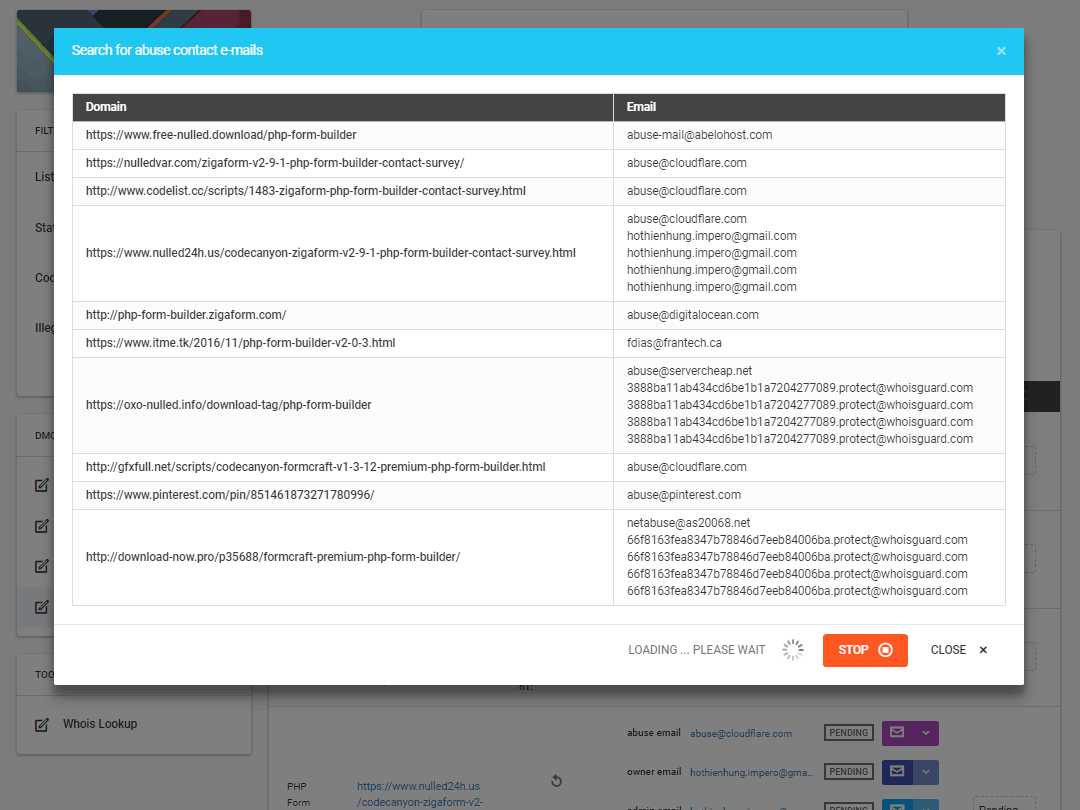Expand the dropdown arrow beside the owner email mail button

click(x=926, y=772)
